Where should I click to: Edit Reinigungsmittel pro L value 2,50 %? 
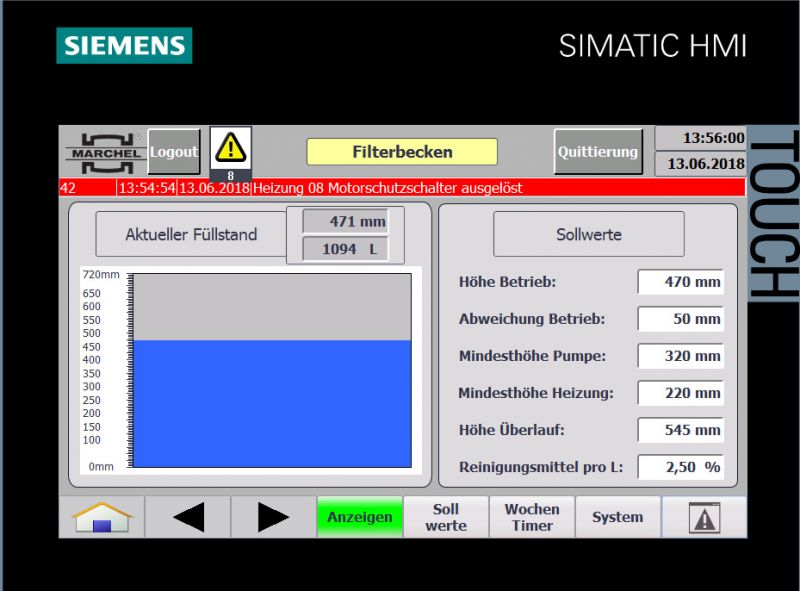(x=681, y=467)
